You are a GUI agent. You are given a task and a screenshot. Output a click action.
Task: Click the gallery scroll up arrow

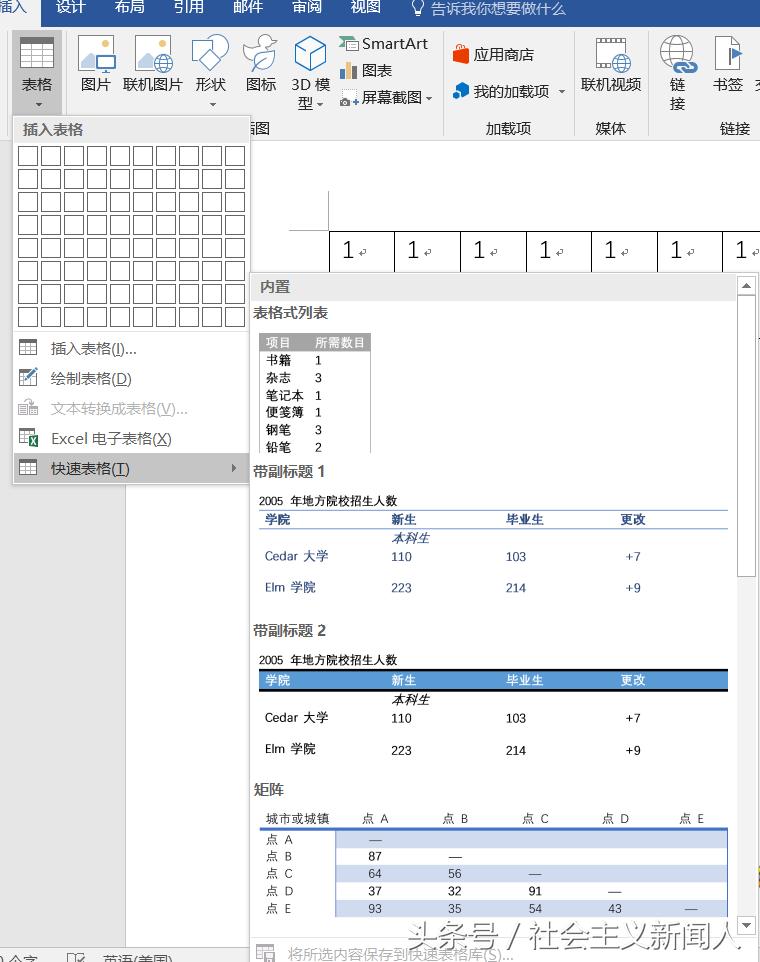(x=746, y=286)
